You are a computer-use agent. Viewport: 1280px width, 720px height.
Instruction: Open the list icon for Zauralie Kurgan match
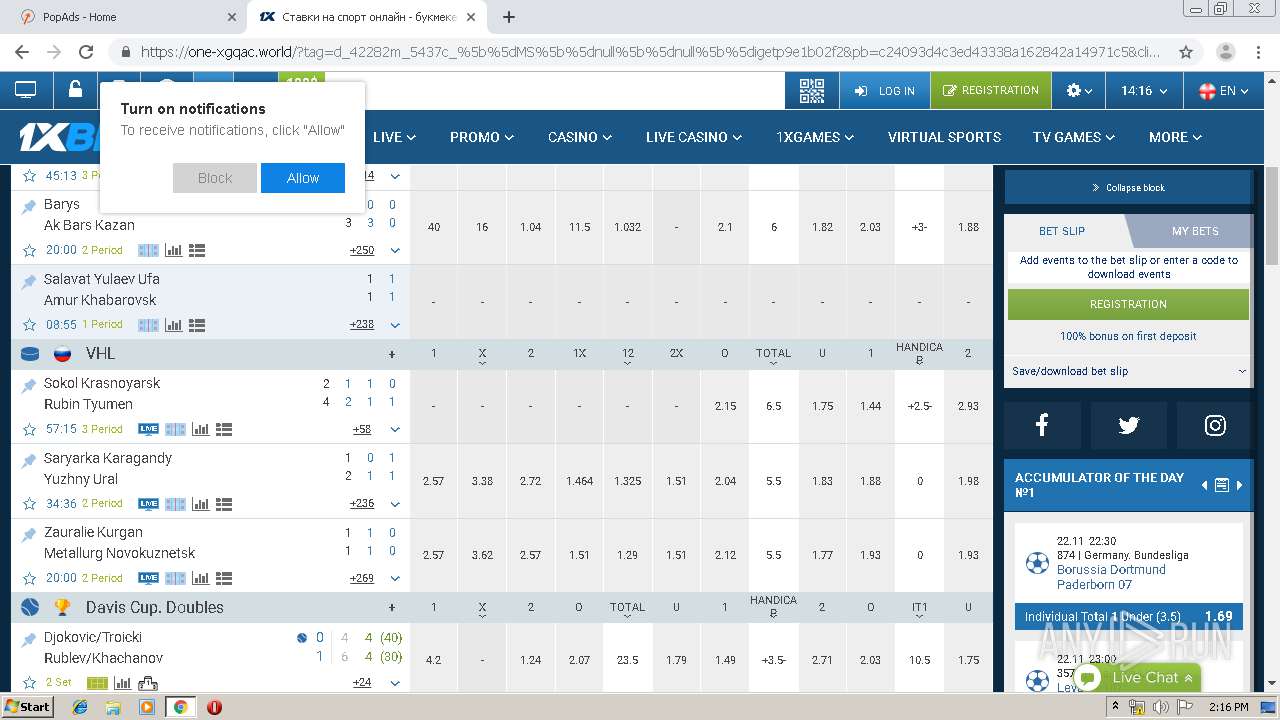224,578
